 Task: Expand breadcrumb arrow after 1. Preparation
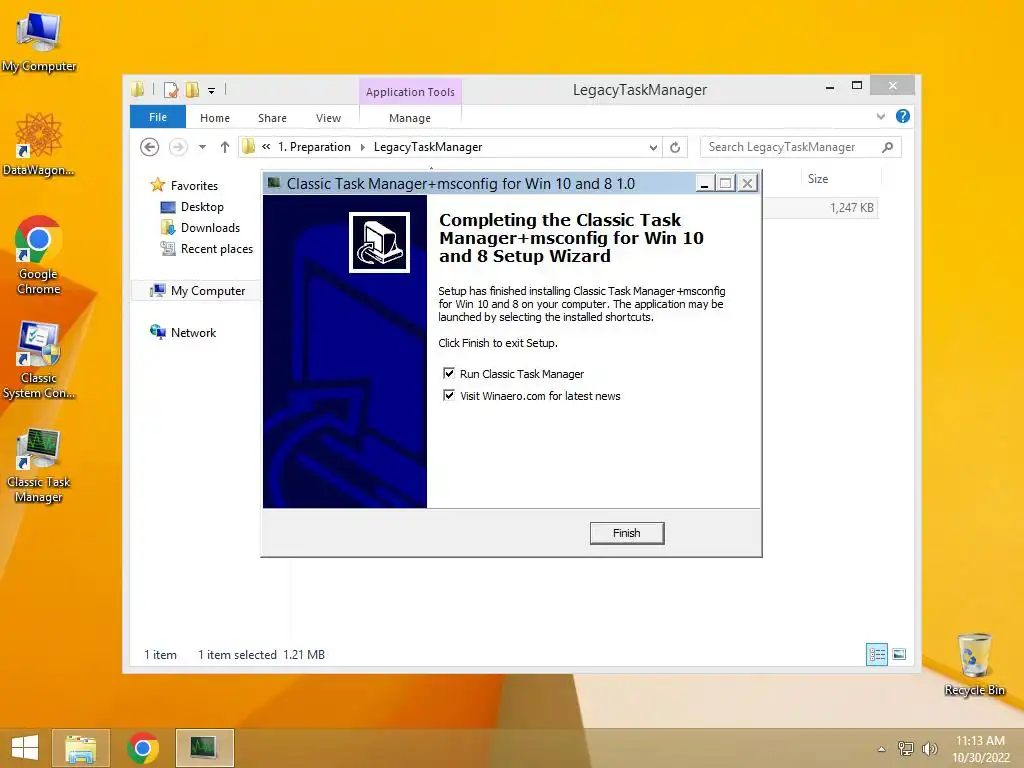coord(362,148)
